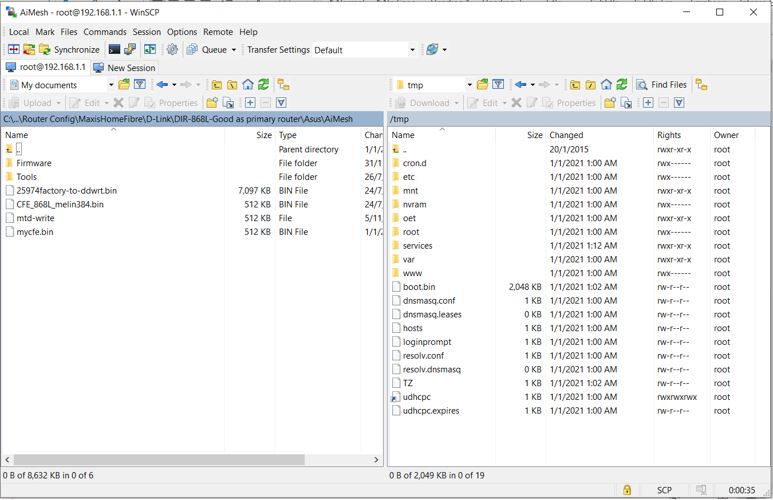This screenshot has height=500, width=773.
Task: Open the Commands menu
Action: pyautogui.click(x=104, y=32)
